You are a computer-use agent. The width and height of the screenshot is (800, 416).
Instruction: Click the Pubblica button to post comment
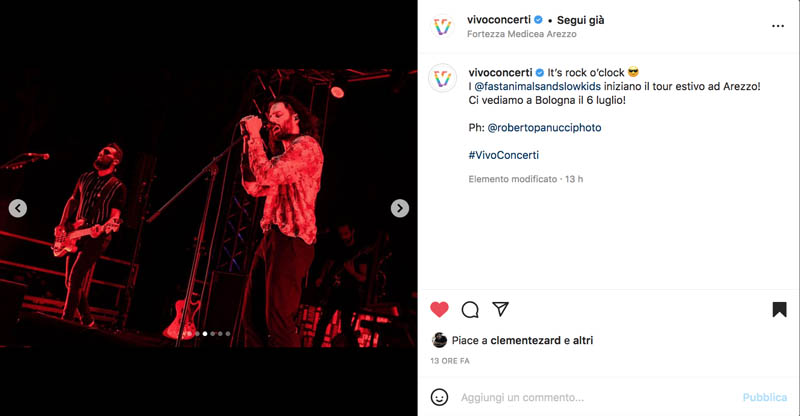tap(764, 397)
